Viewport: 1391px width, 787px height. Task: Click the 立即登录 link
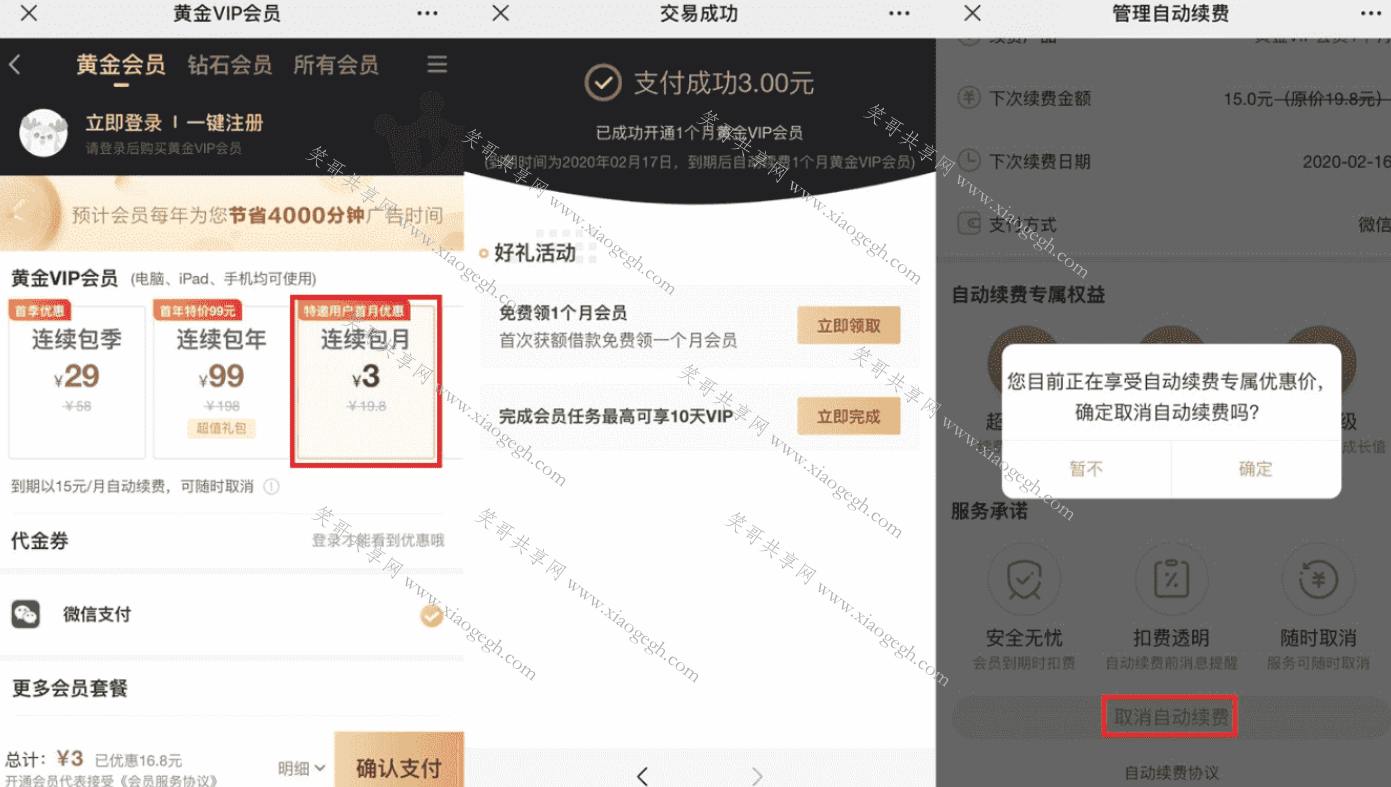[x=123, y=123]
